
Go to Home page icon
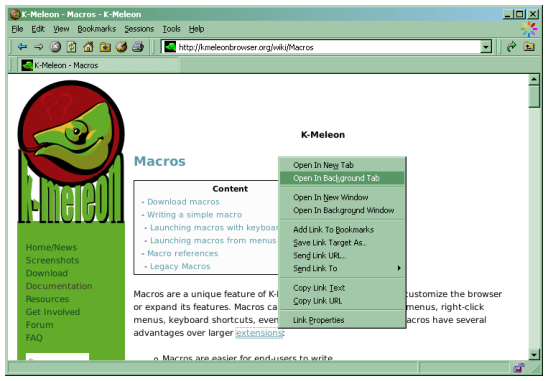pyautogui.click(x=88, y=46)
